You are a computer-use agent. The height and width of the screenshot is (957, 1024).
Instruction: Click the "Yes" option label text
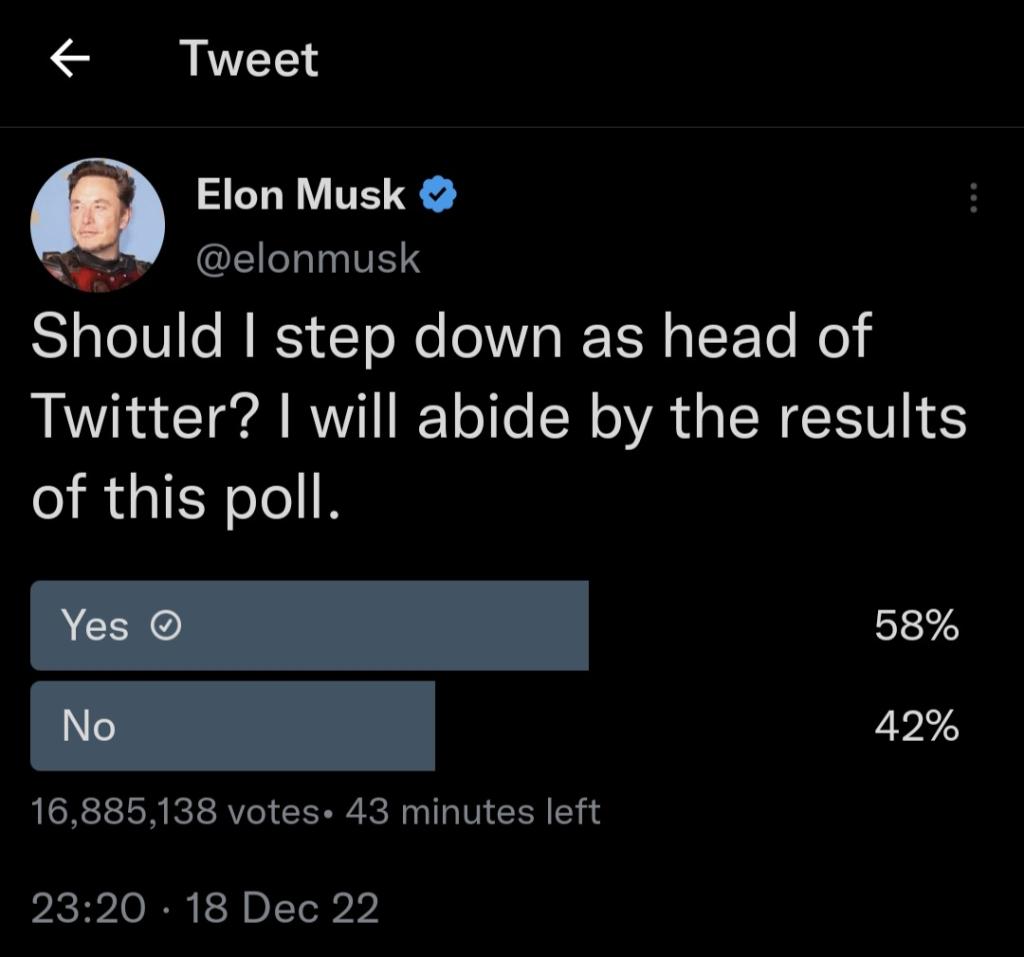tap(95, 627)
